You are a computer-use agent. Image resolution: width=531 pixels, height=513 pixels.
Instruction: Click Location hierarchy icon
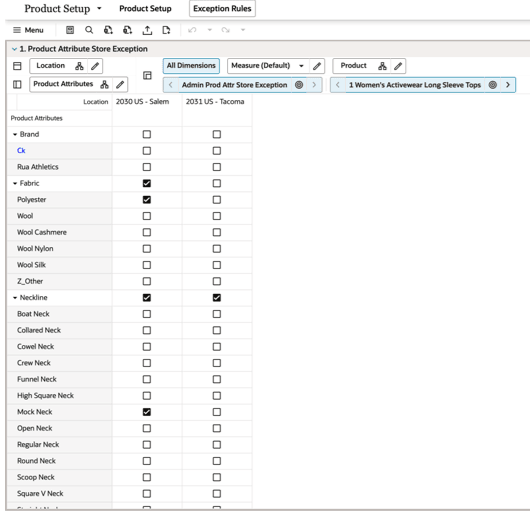[x=79, y=66]
